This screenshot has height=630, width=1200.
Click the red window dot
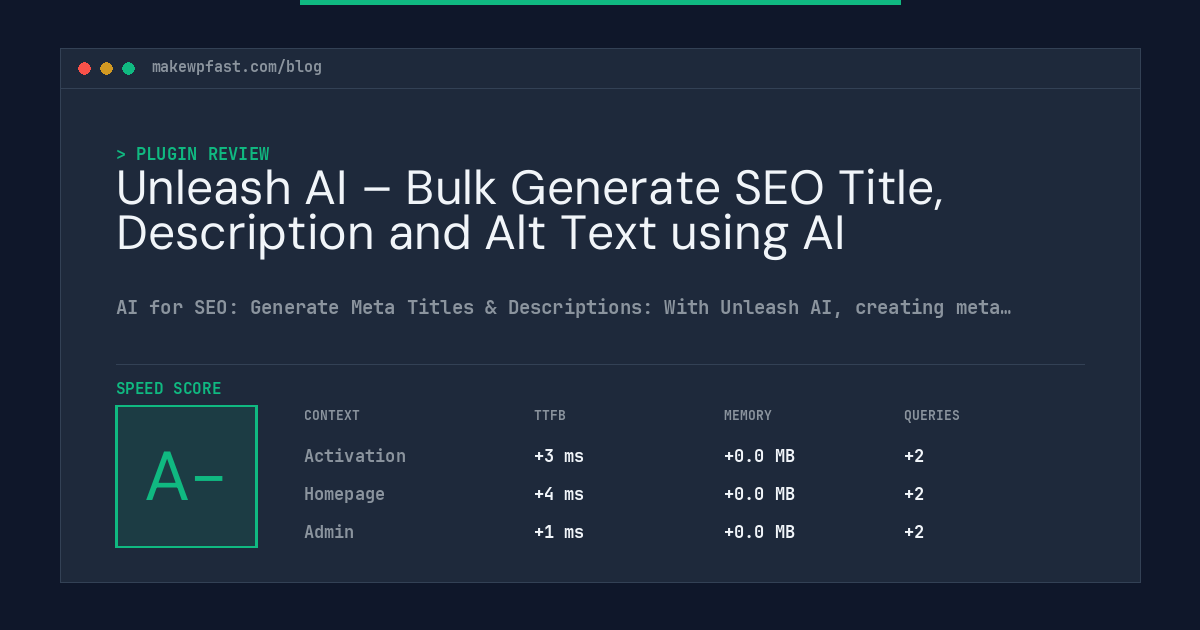[84, 68]
